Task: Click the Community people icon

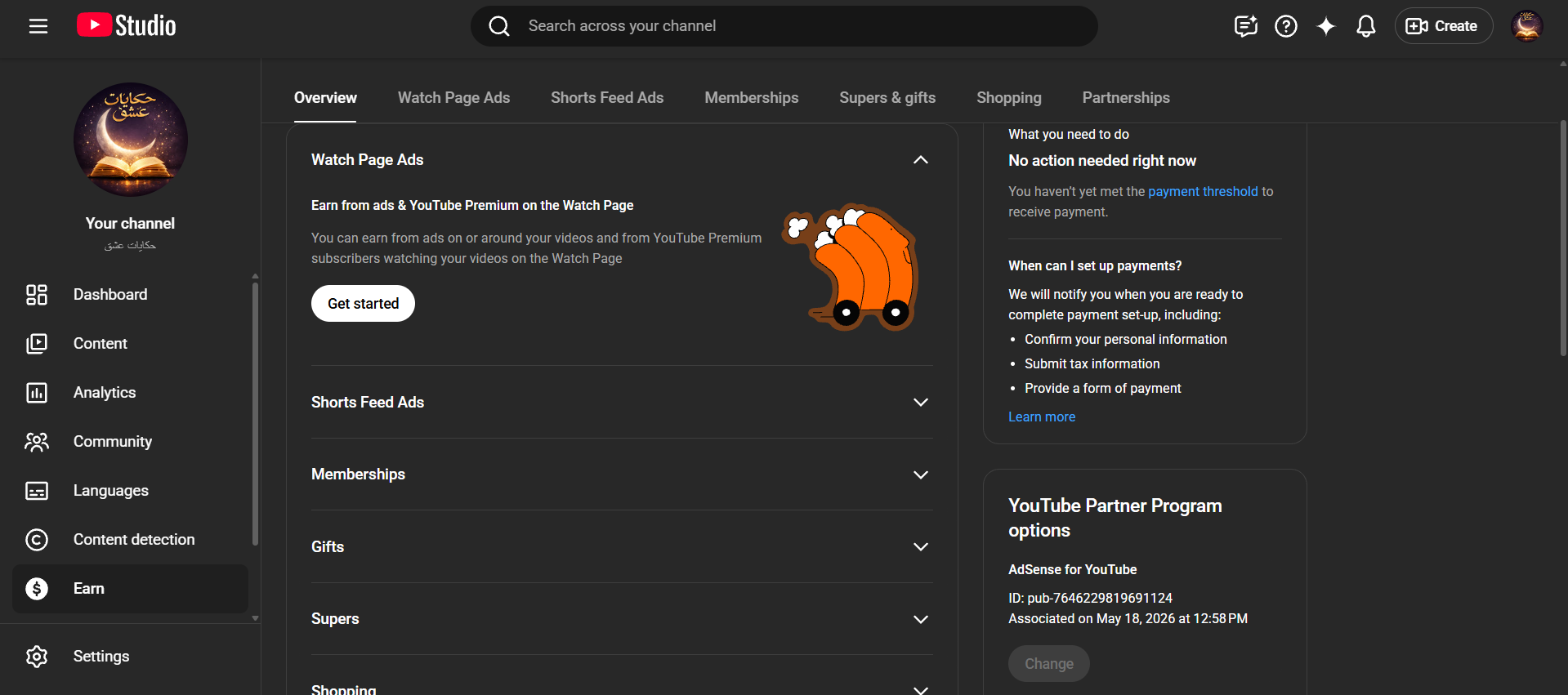Action: [x=37, y=442]
